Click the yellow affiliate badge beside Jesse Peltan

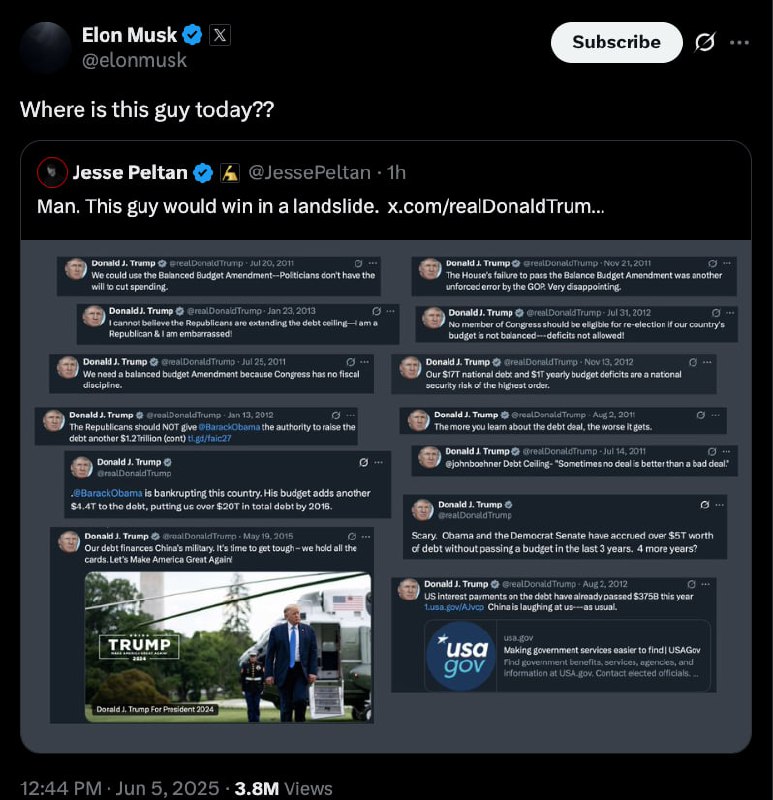230,173
